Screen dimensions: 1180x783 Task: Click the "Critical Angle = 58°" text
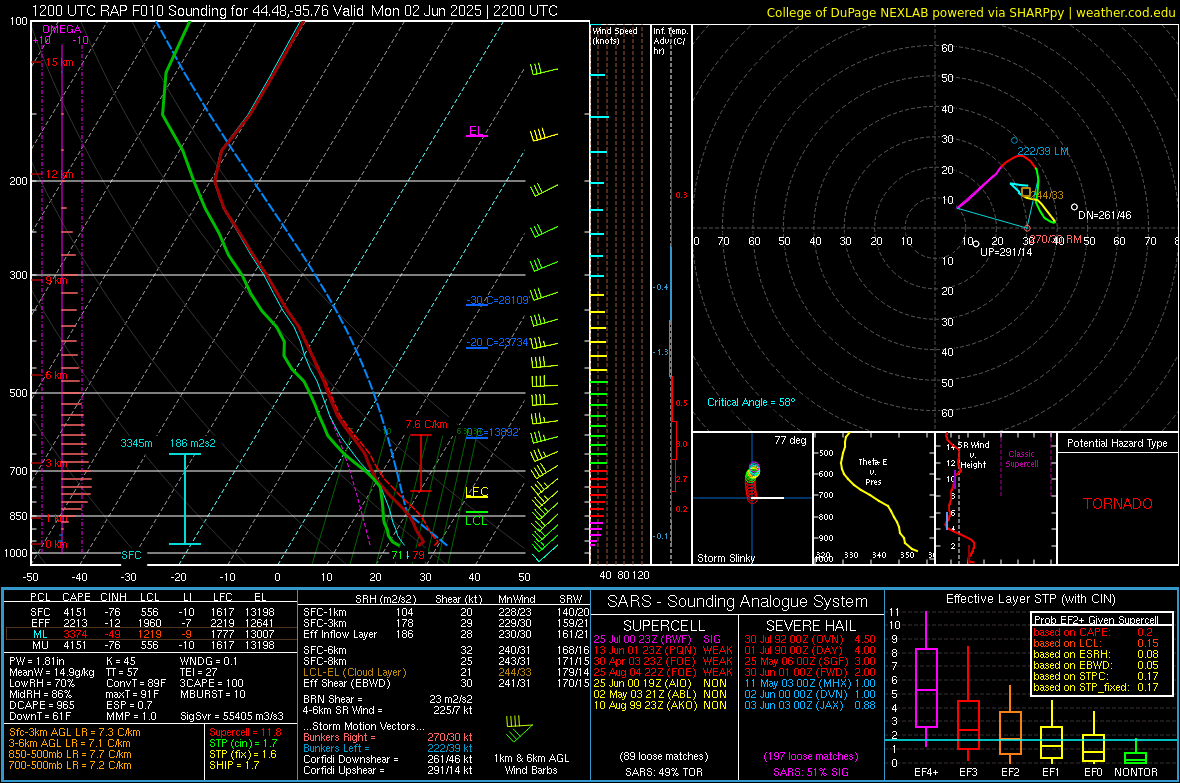pos(751,402)
